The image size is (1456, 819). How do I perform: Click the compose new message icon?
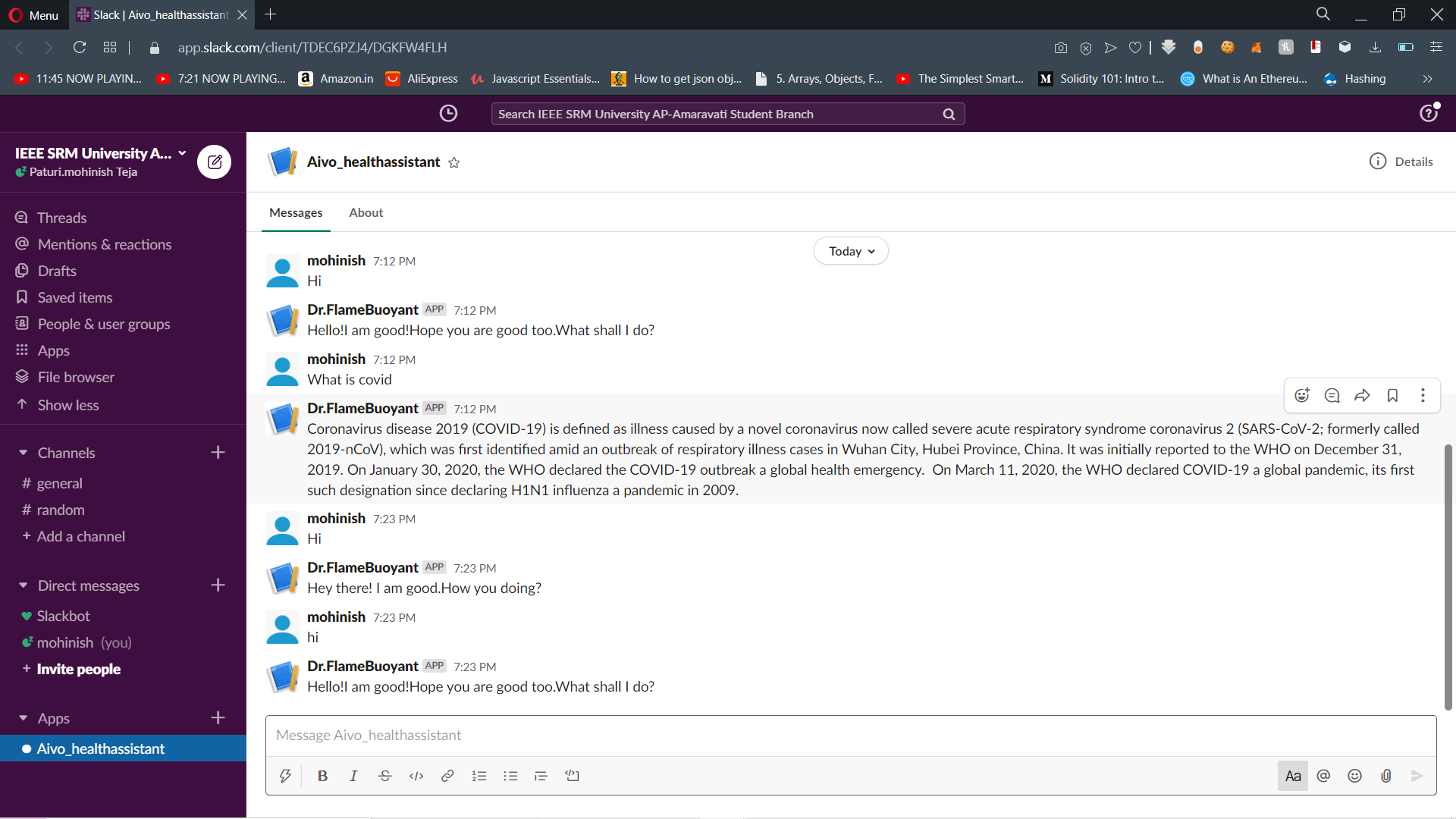215,162
